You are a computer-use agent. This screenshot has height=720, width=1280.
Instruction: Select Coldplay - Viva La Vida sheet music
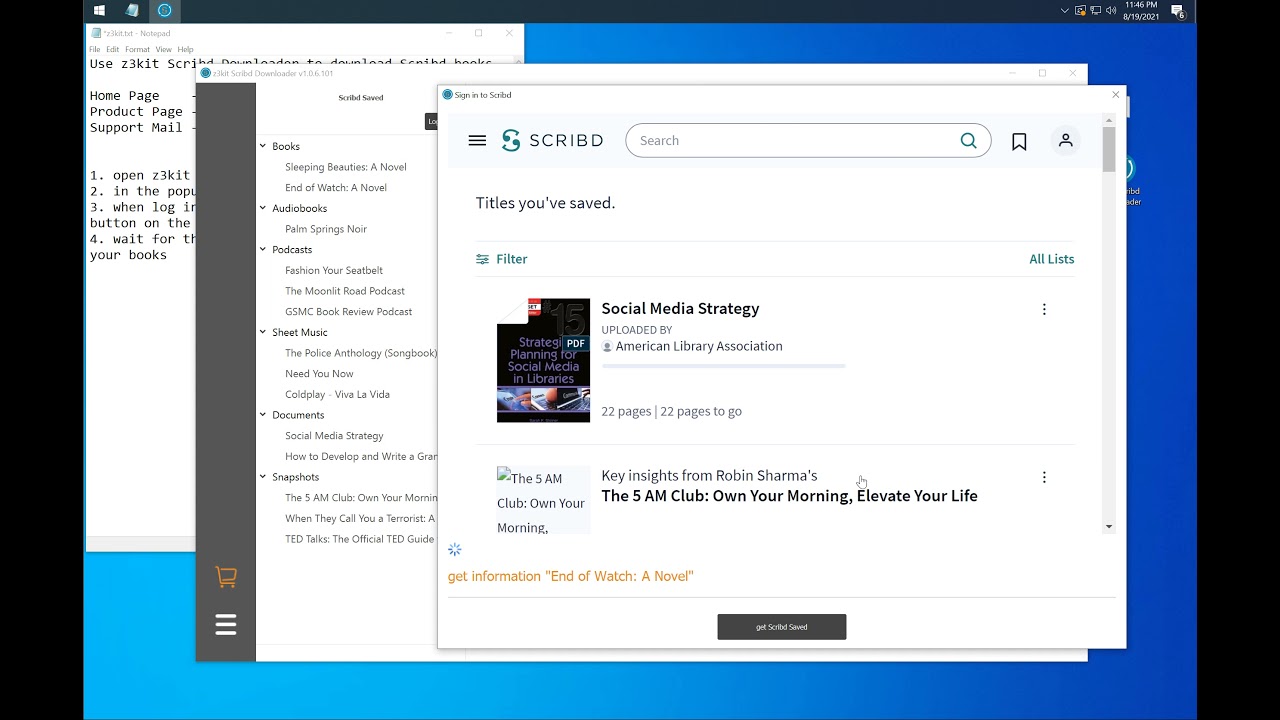(338, 395)
